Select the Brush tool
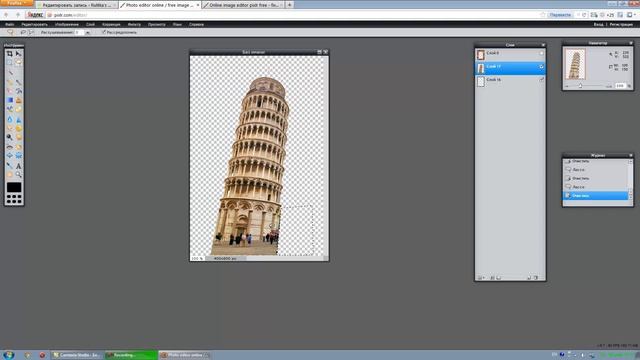 [x=18, y=82]
